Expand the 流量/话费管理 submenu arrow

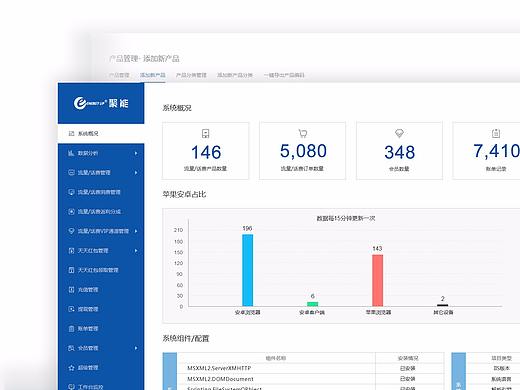click(x=136, y=172)
